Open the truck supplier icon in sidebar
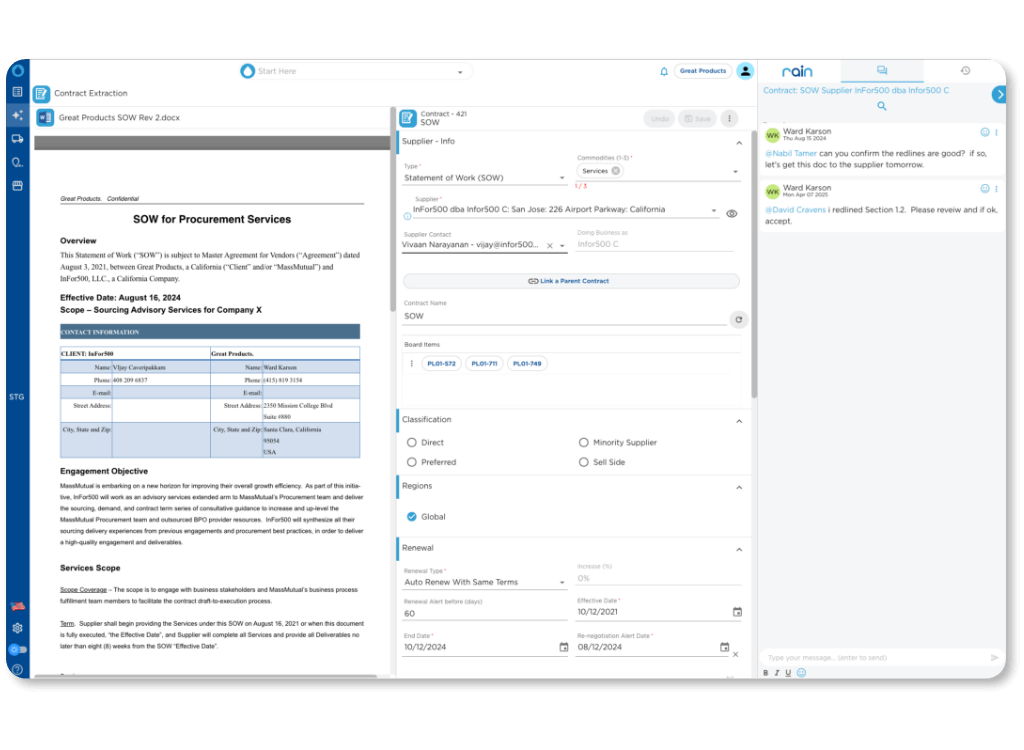The width and height of the screenshot is (1024, 750). (17, 139)
